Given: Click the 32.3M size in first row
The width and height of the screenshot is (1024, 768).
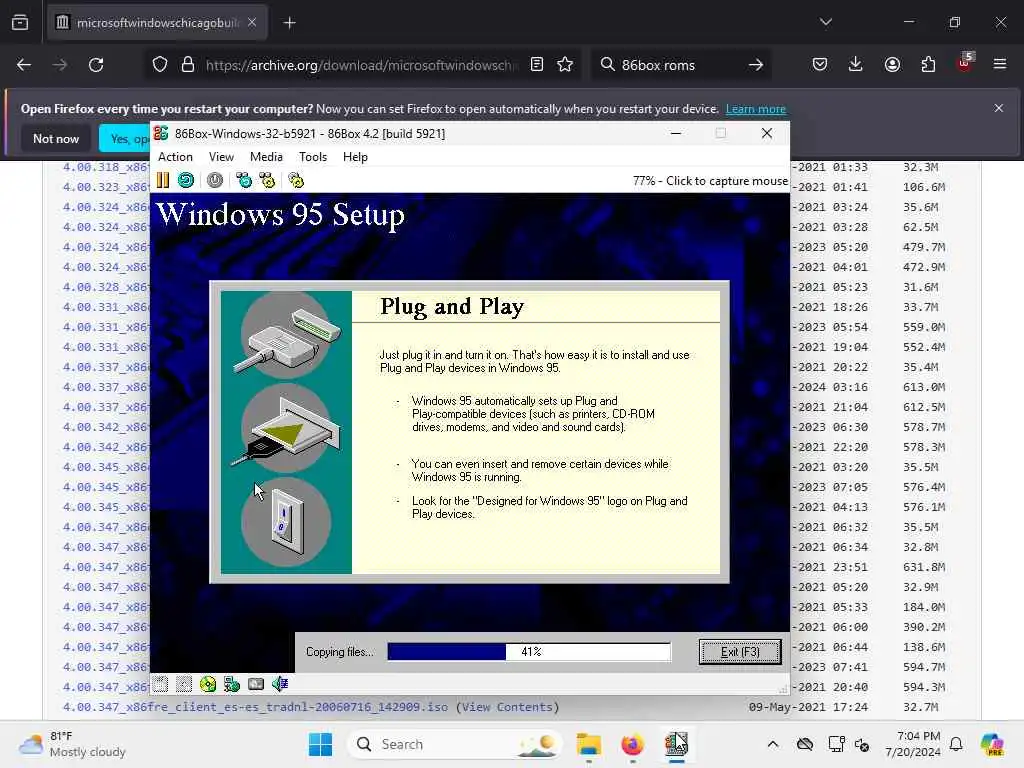Looking at the screenshot, I should (x=920, y=167).
